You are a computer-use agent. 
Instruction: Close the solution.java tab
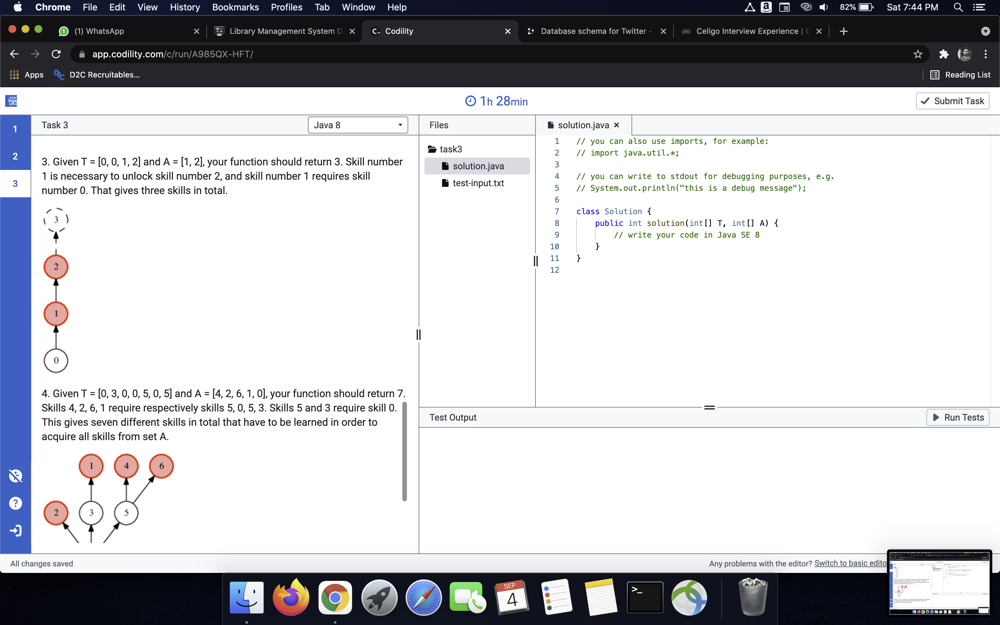617,125
